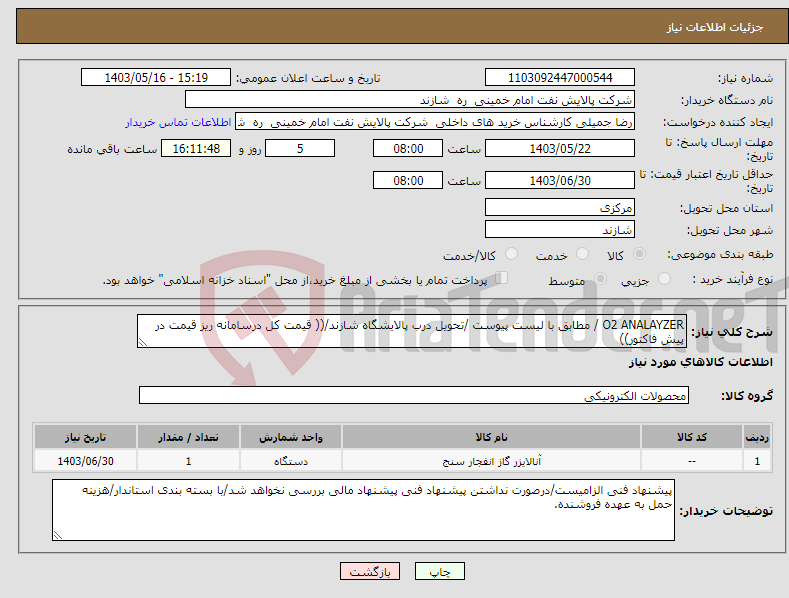Click the price validity date 1403/06/30 field
789x598 pixels.
coord(560,180)
